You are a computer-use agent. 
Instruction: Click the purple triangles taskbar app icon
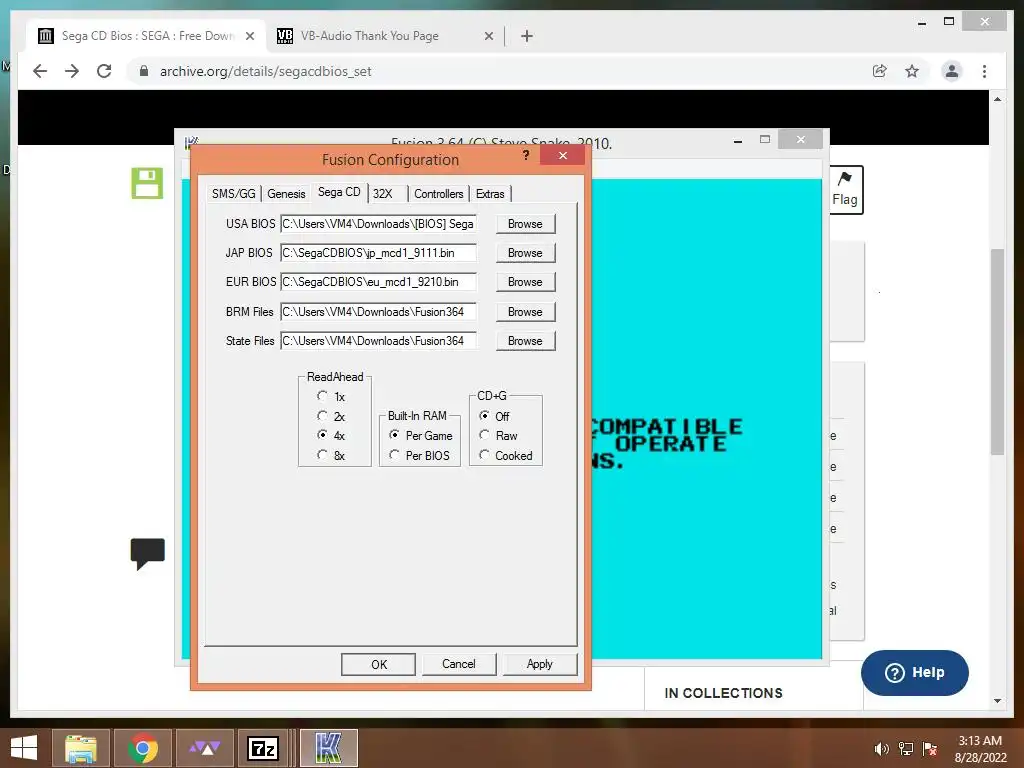click(205, 748)
